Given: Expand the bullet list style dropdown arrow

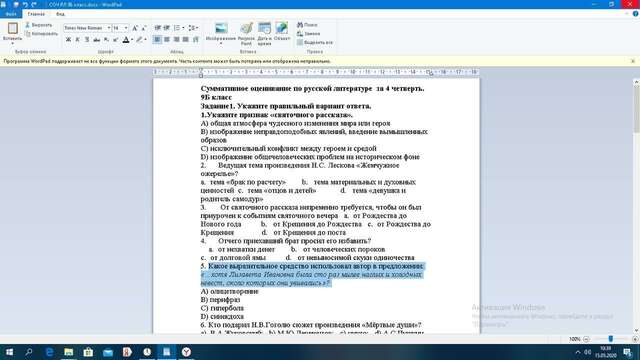Looking at the screenshot, I should (x=183, y=28).
